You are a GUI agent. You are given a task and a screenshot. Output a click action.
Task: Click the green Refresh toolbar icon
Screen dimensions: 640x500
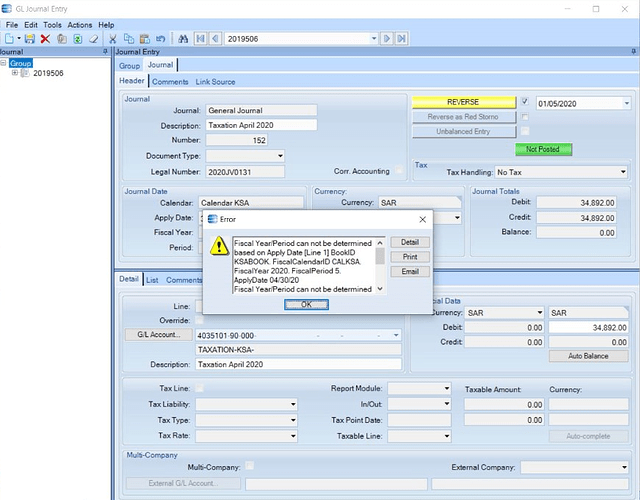coord(78,39)
